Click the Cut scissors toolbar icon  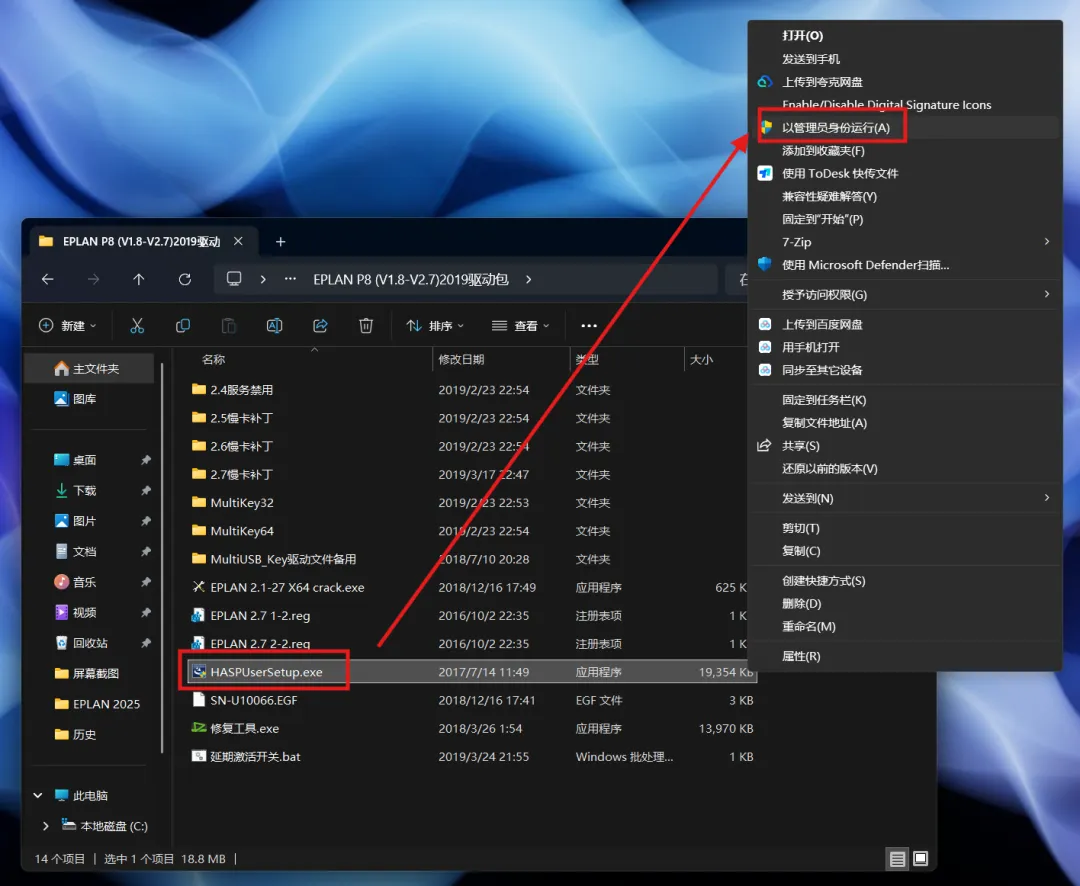137,326
